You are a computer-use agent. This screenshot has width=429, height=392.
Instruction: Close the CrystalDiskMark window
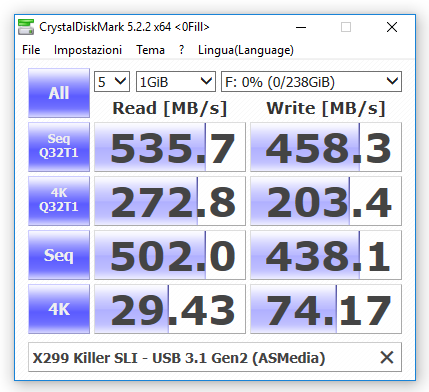coord(392,27)
